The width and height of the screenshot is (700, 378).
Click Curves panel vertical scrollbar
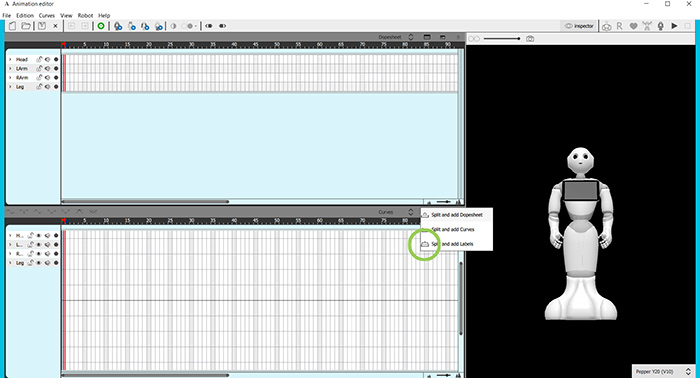click(461, 298)
